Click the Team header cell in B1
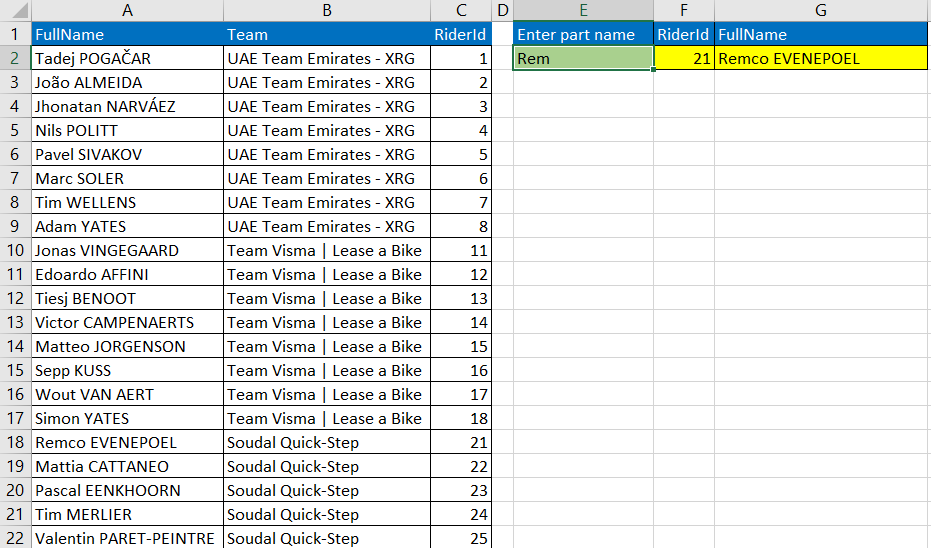 (327, 34)
